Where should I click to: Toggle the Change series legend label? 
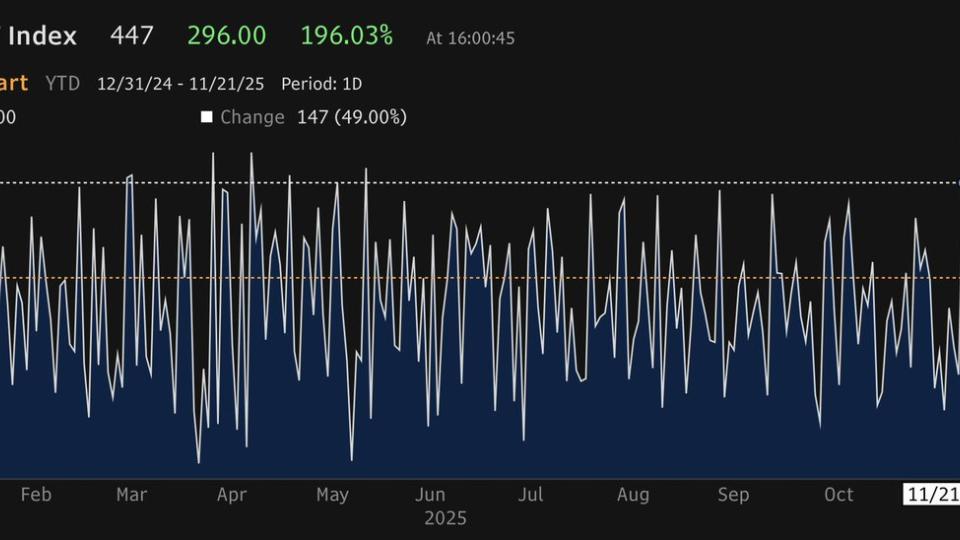(x=252, y=117)
